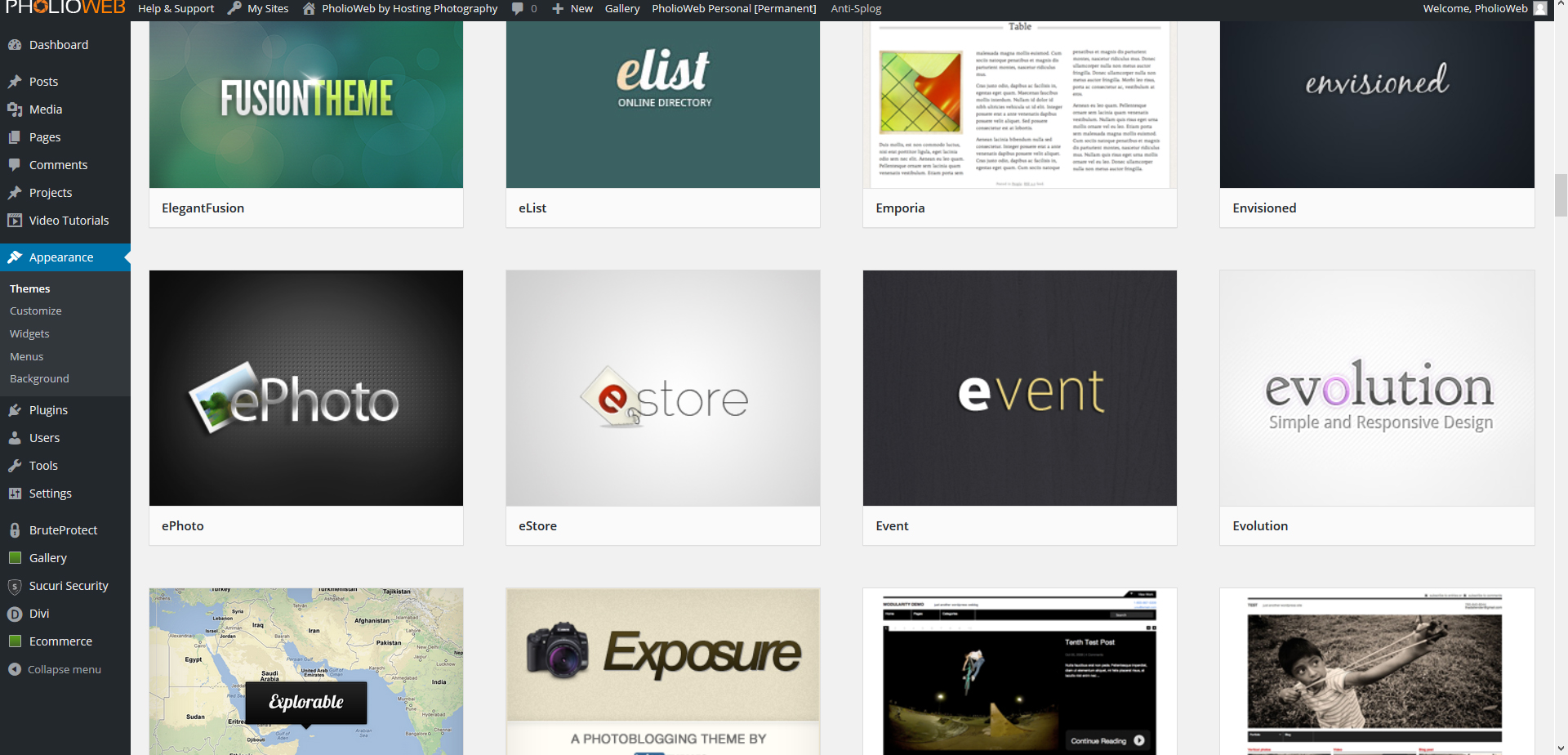The width and height of the screenshot is (1568, 755).
Task: Select the slingshot boy photo theme thumbnail
Action: [x=1377, y=672]
